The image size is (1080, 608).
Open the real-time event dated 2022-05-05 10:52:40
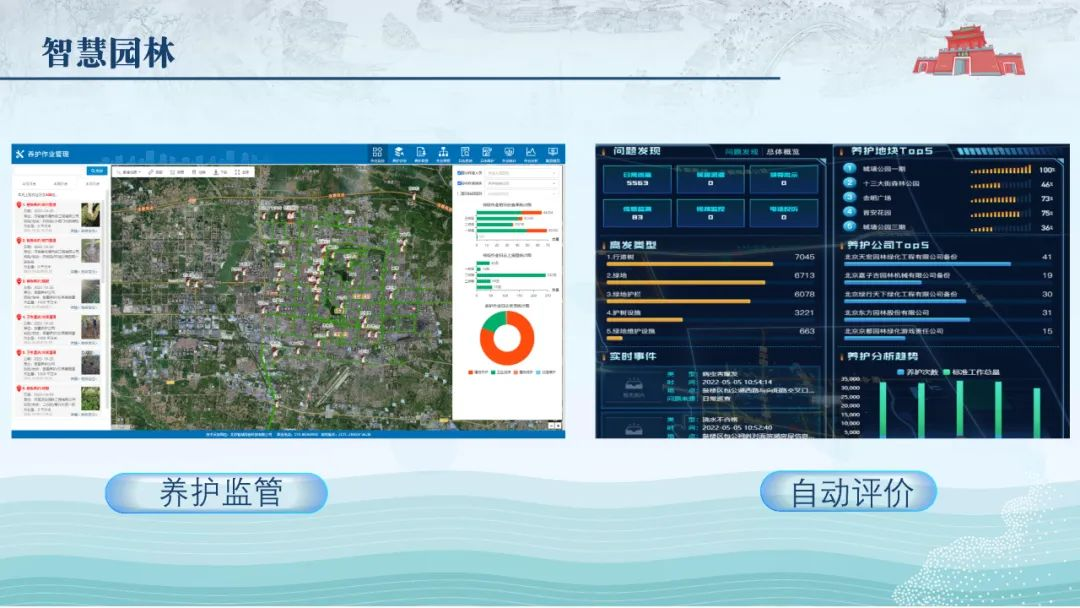click(x=711, y=426)
